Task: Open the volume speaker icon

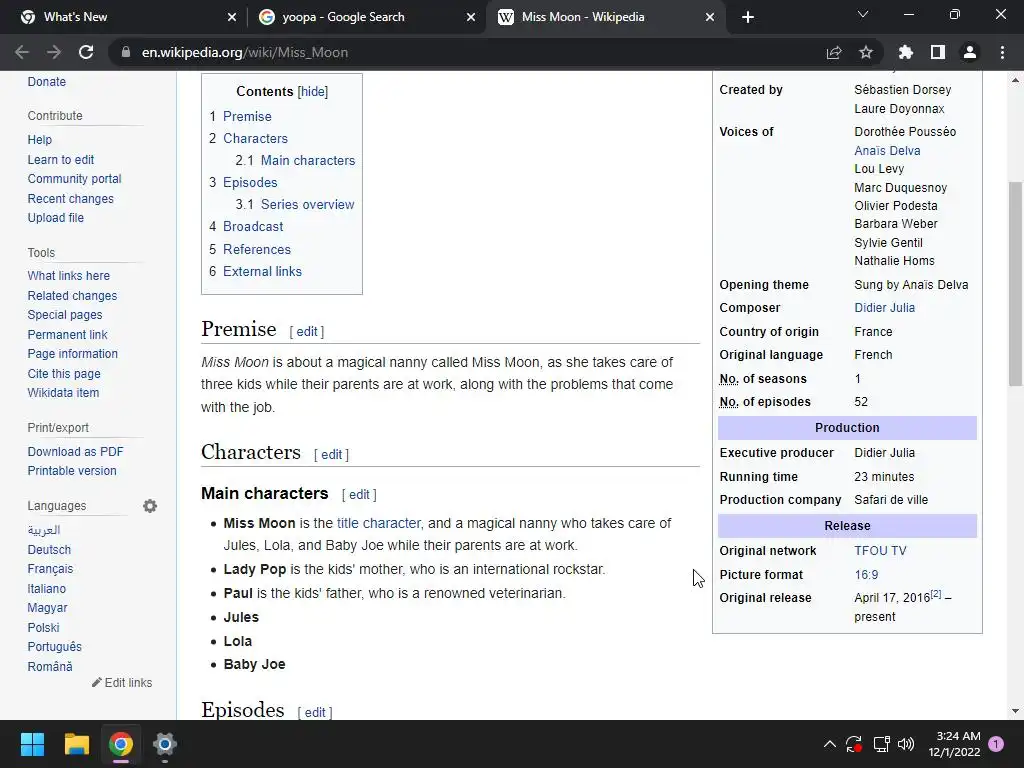Action: [x=906, y=744]
